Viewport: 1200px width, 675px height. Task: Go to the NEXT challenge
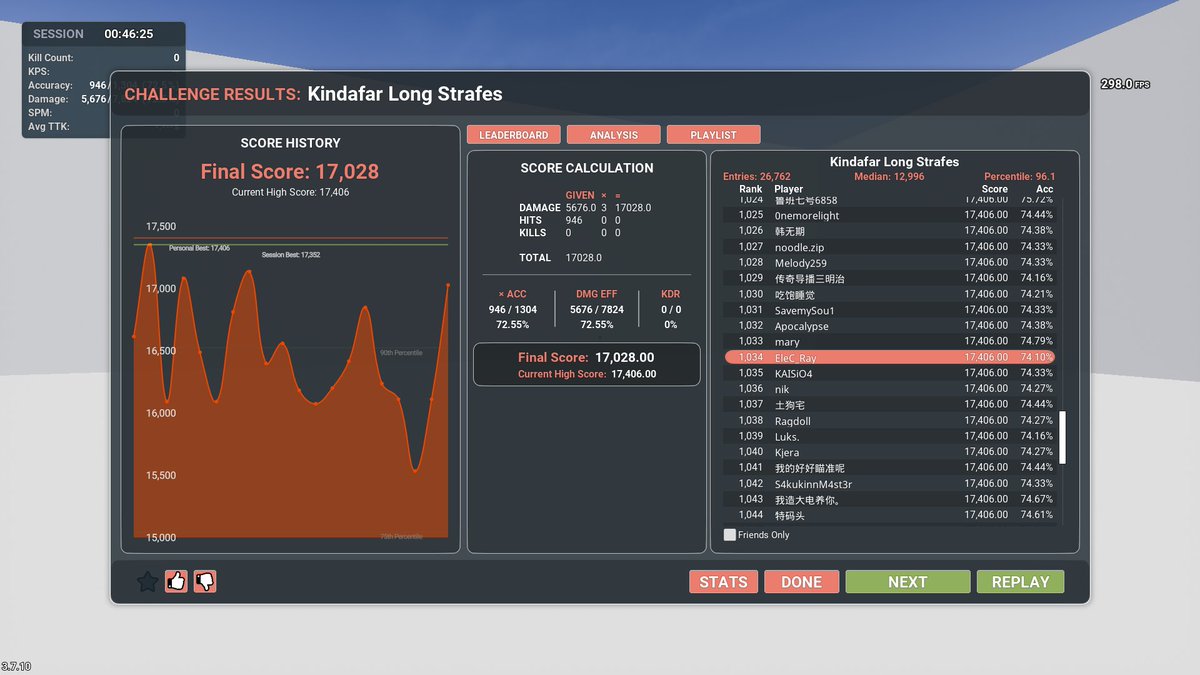pos(907,582)
